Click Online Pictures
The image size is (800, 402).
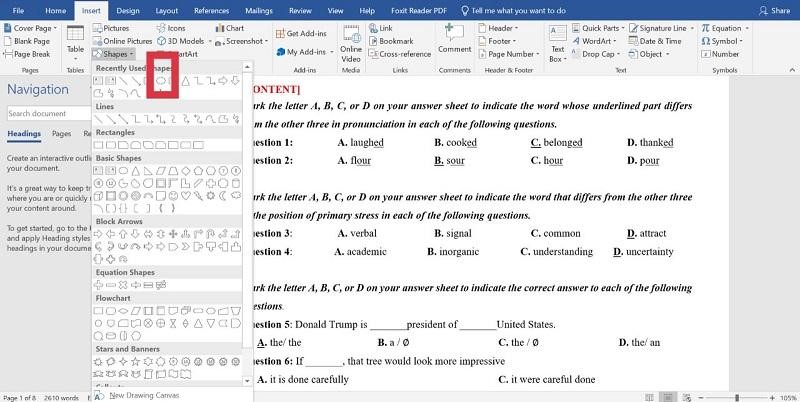tap(123, 41)
